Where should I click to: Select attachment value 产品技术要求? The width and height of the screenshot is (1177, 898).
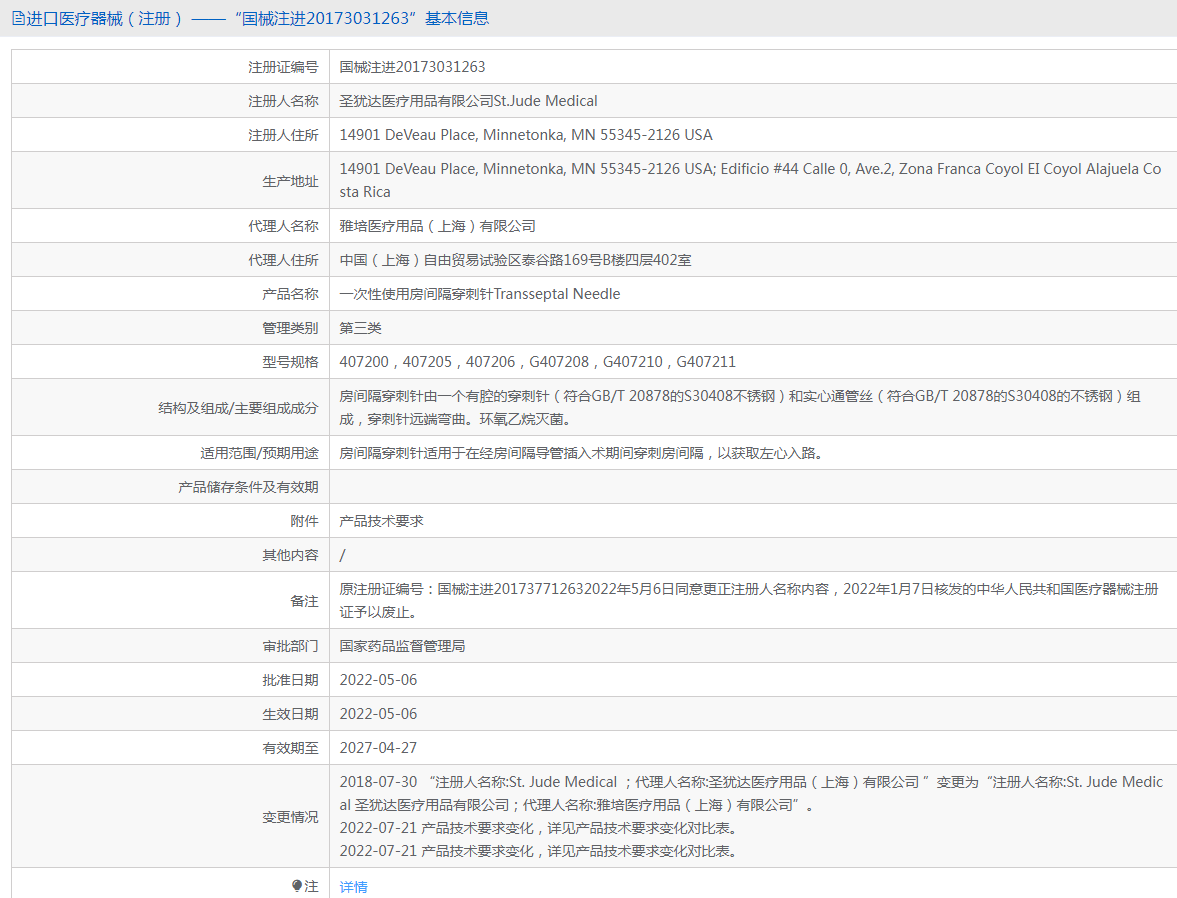381,521
